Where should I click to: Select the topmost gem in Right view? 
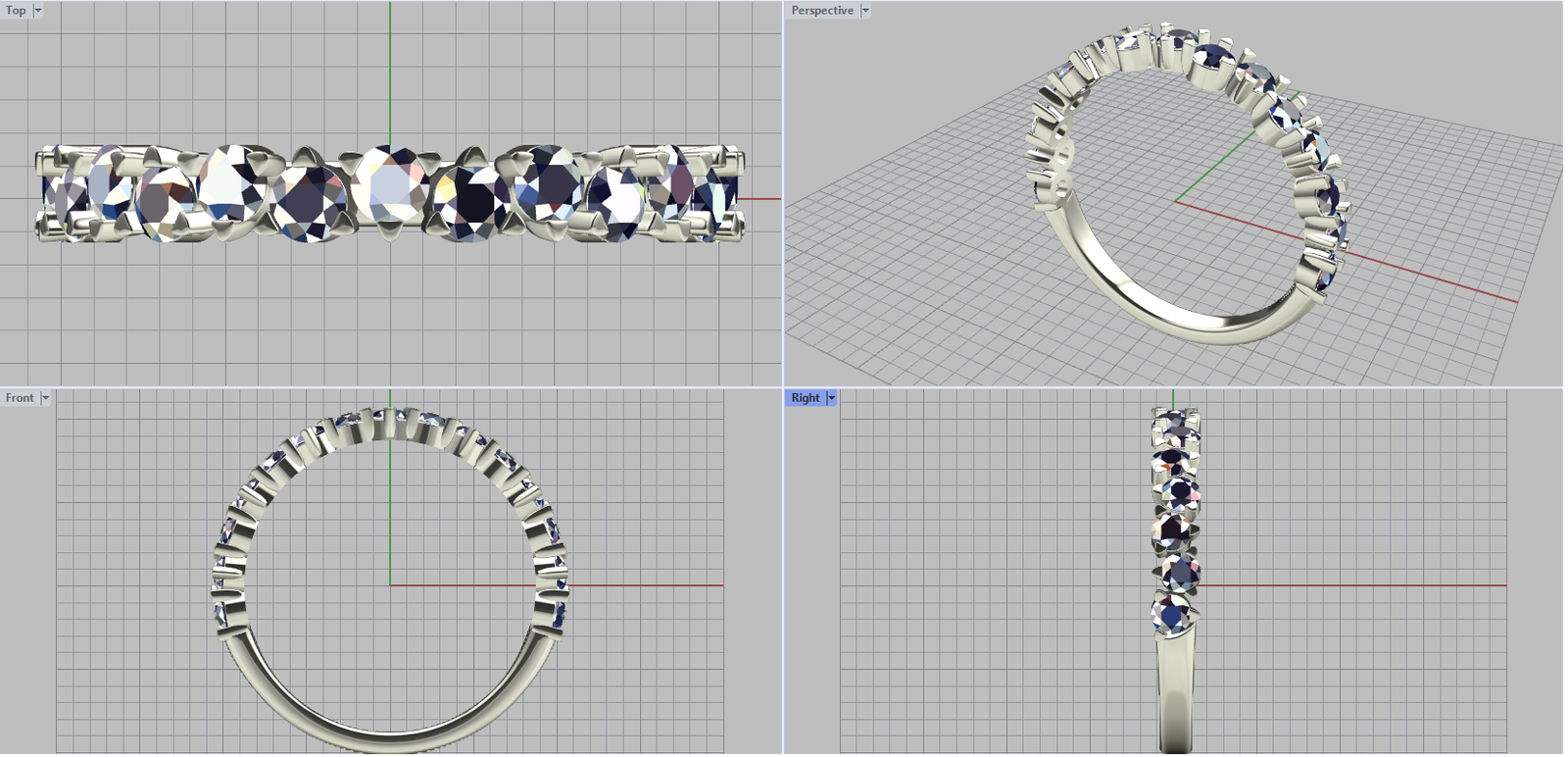(x=1174, y=425)
